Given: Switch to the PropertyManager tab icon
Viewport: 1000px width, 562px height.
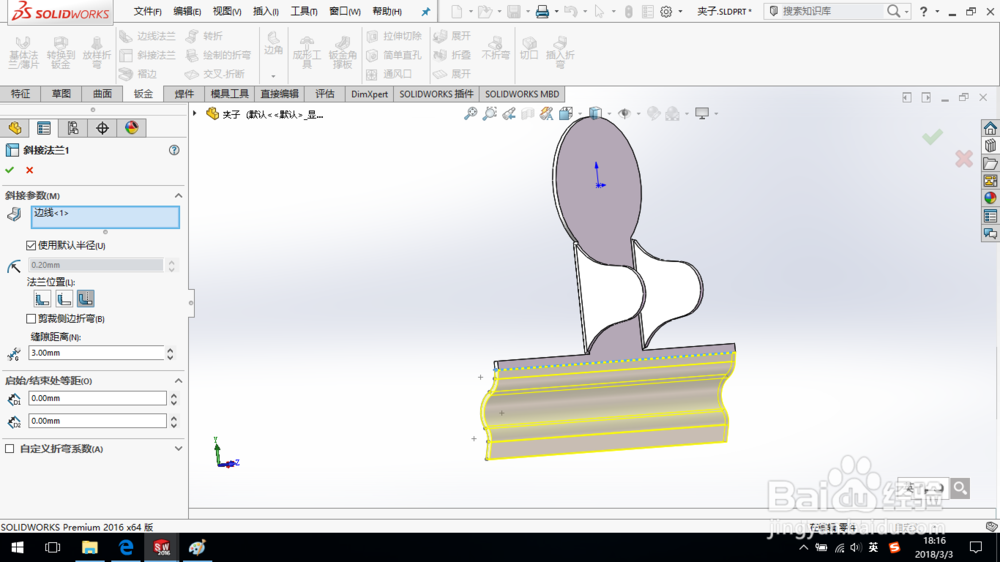Looking at the screenshot, I should (44, 128).
